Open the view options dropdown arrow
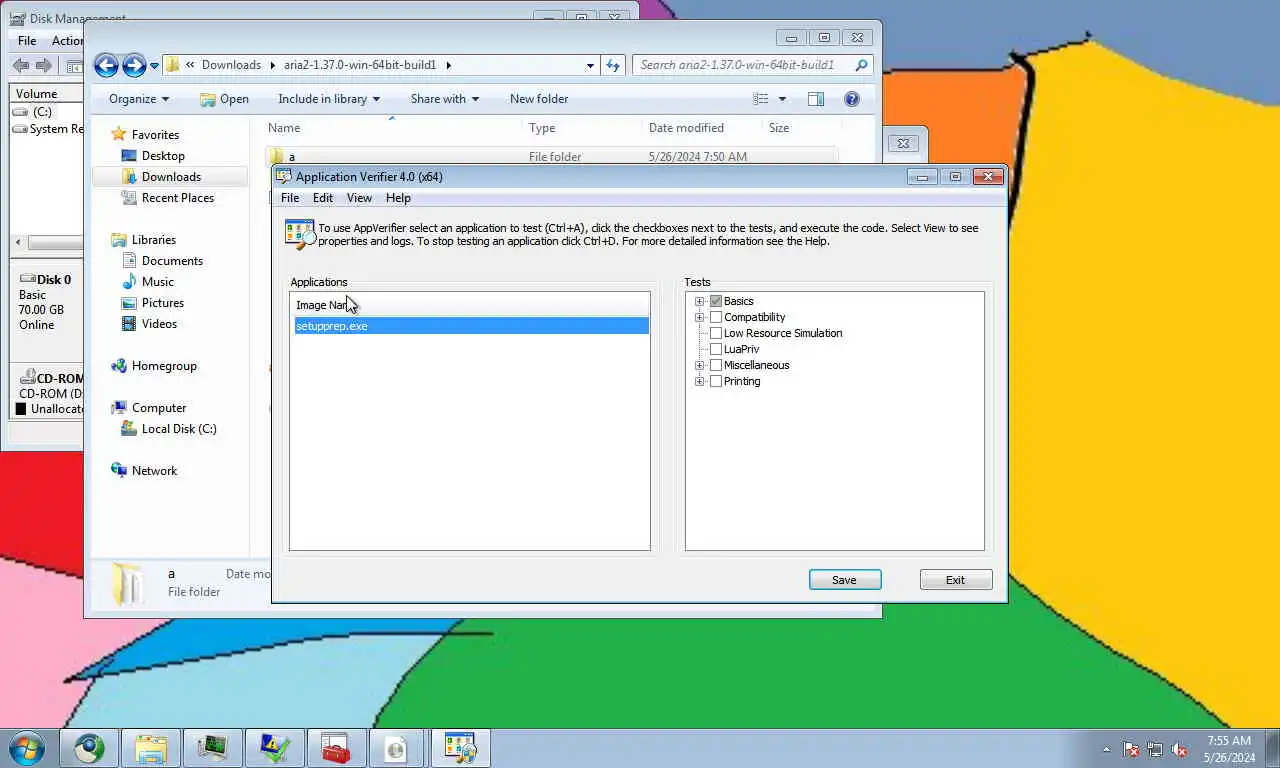1280x768 pixels. point(782,99)
